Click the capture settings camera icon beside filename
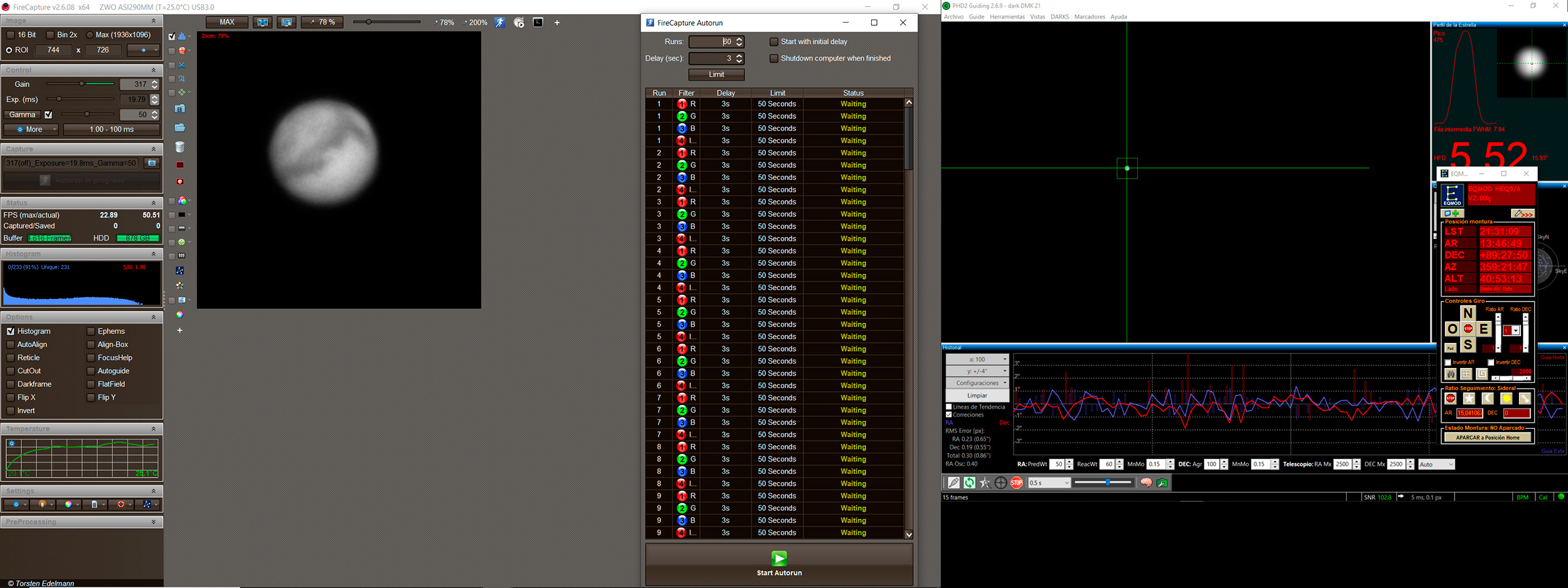This screenshot has width=1568, height=588. click(x=152, y=163)
